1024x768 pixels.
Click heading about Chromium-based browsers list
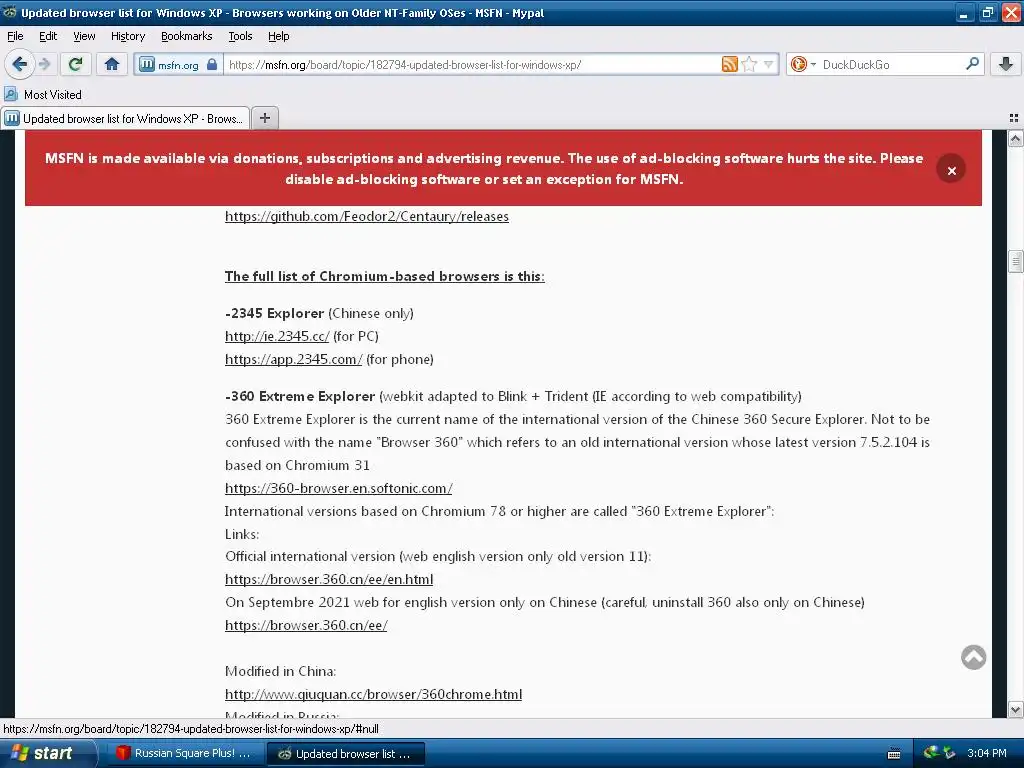(x=385, y=276)
